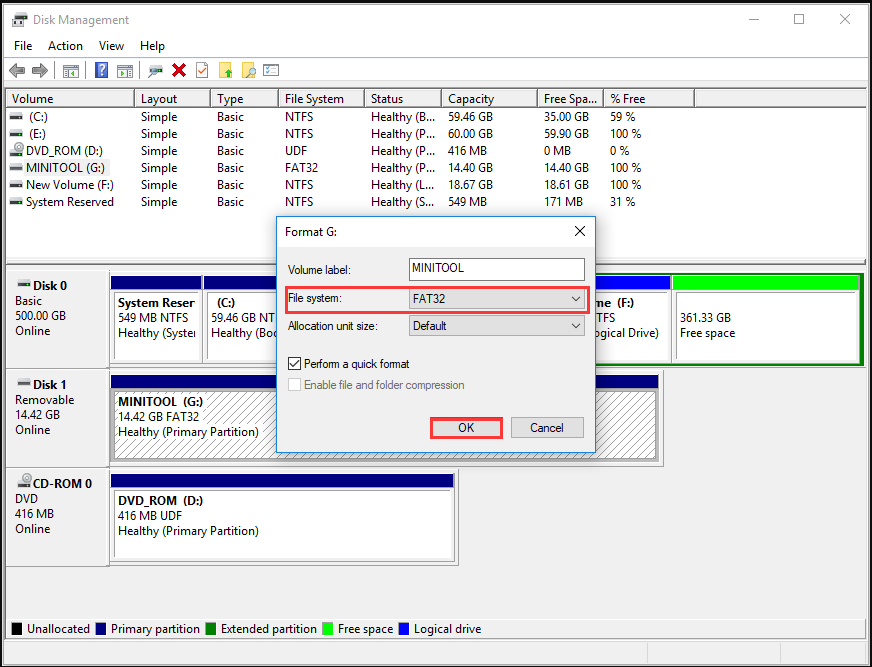This screenshot has height=667, width=872.
Task: Click the red X Delete toolbar icon
Action: [x=179, y=70]
